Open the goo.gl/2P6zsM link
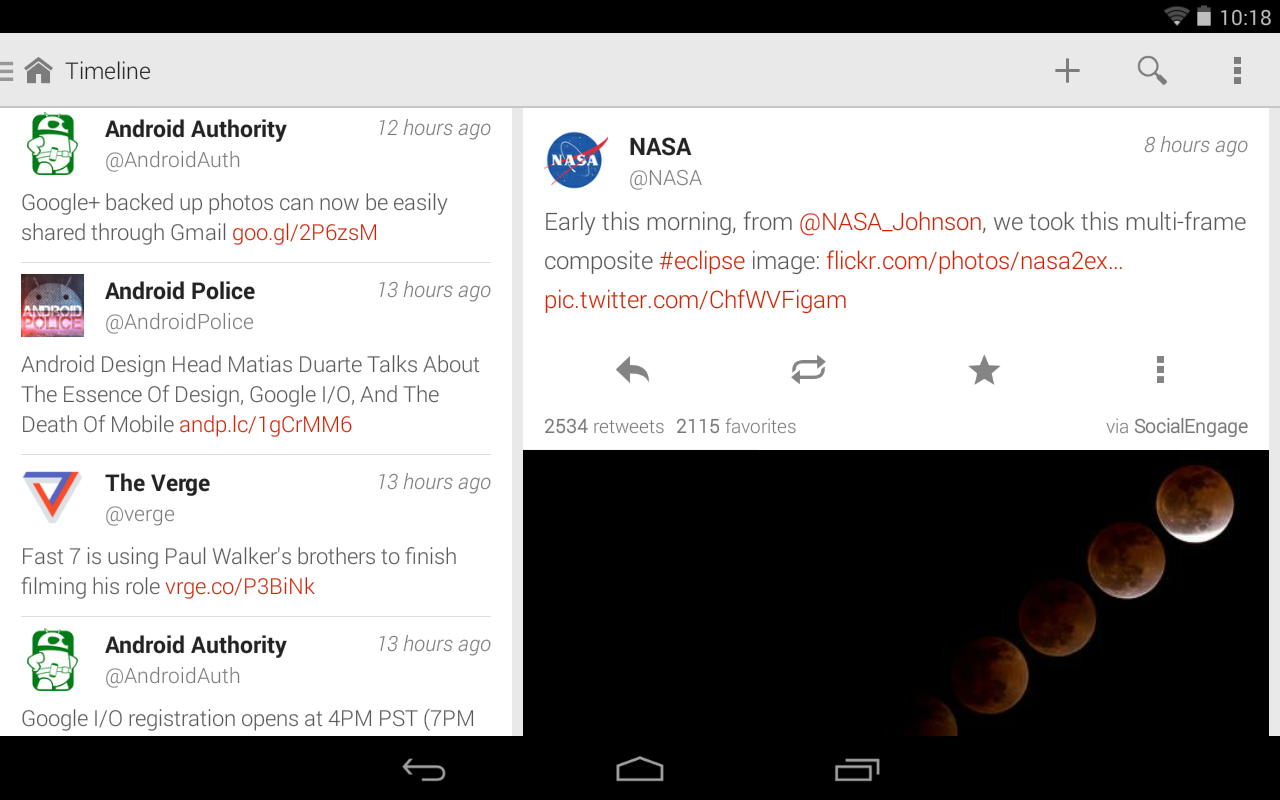1280x800 pixels. (304, 233)
